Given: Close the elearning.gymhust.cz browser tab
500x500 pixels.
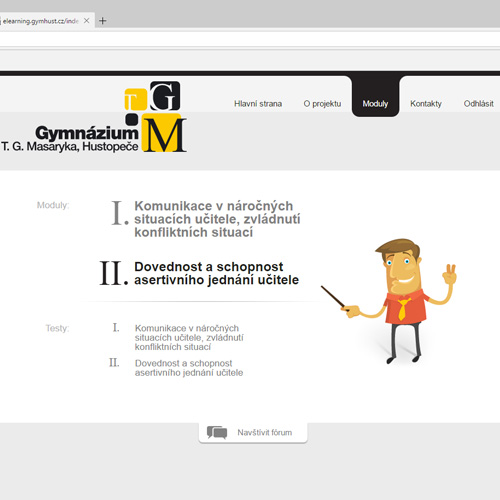Looking at the screenshot, I should point(86,21).
